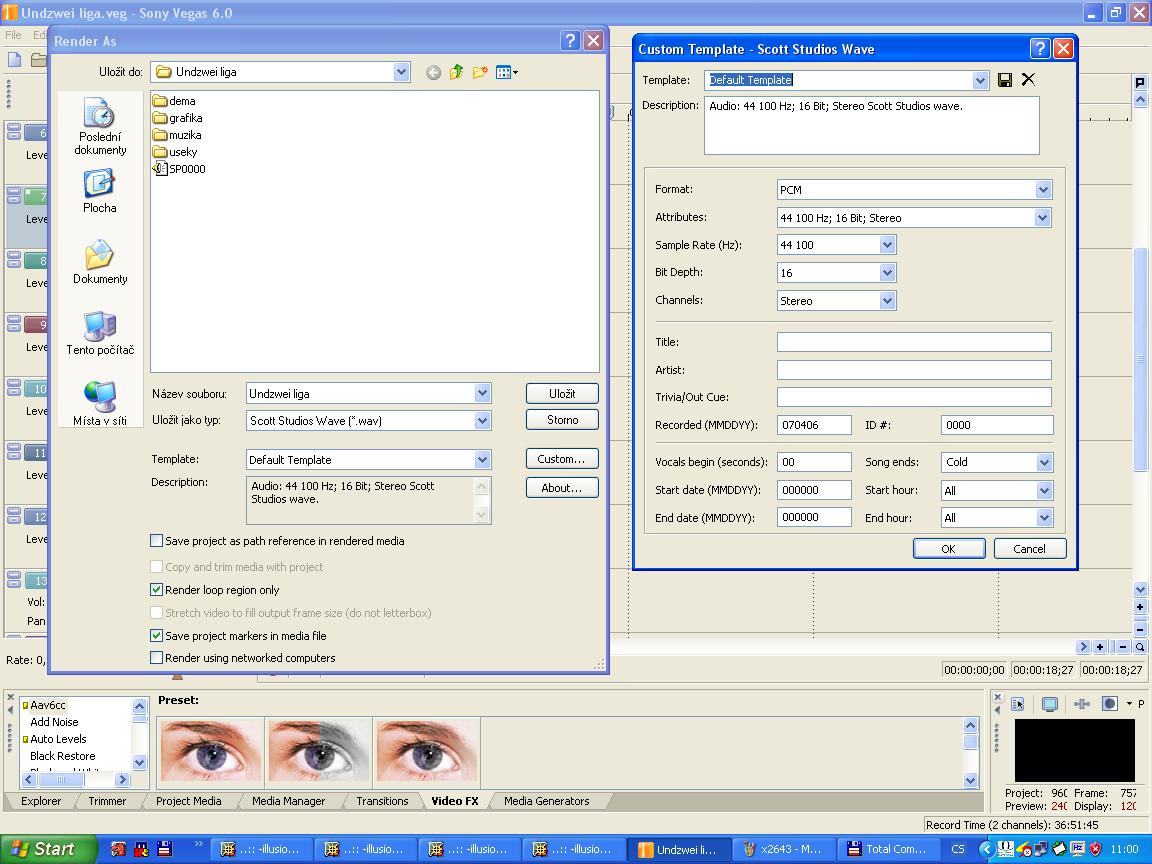Viewport: 1152px width, 864px height.
Task: Enable Save project as path reference checkbox
Action: (156, 541)
